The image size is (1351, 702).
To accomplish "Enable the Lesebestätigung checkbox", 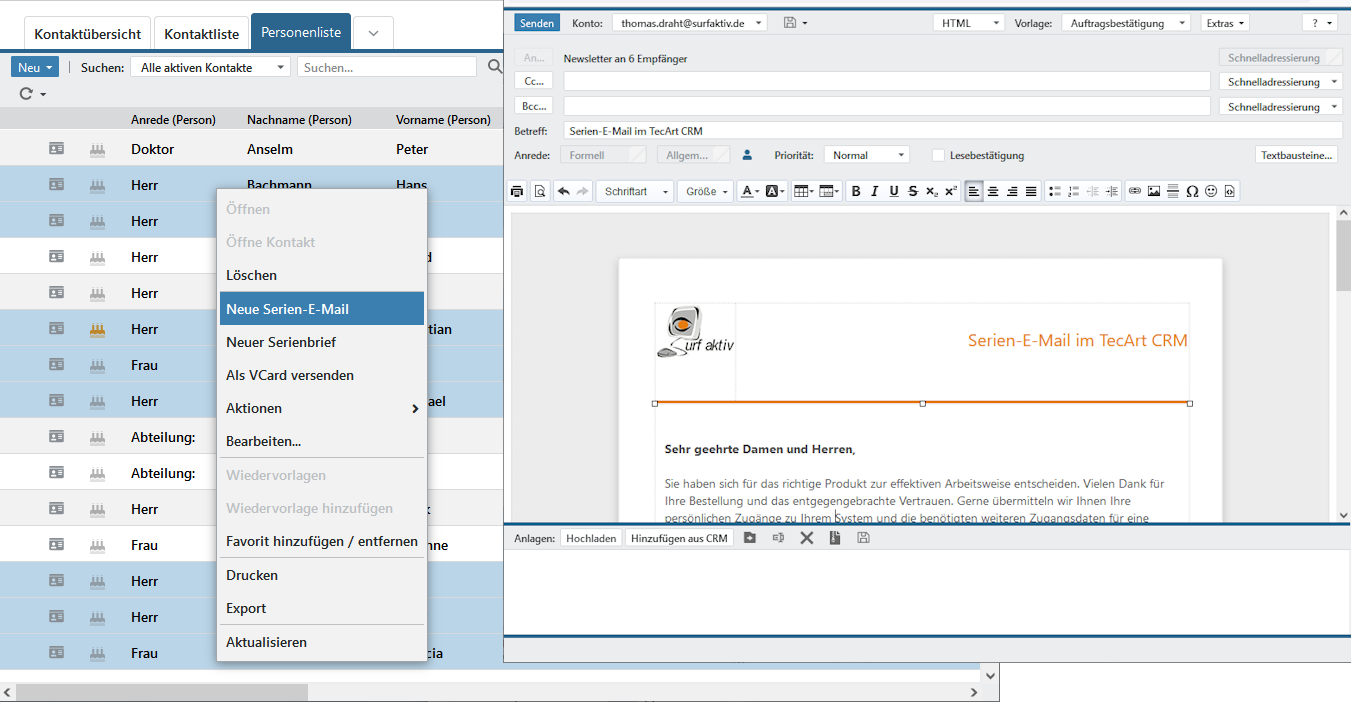I will pyautogui.click(x=938, y=155).
